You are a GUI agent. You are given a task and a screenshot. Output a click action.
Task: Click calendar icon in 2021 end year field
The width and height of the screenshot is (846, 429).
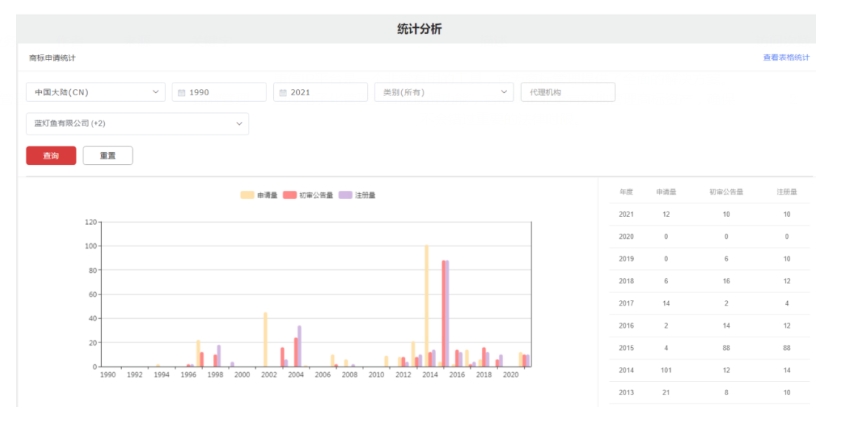click(x=283, y=93)
